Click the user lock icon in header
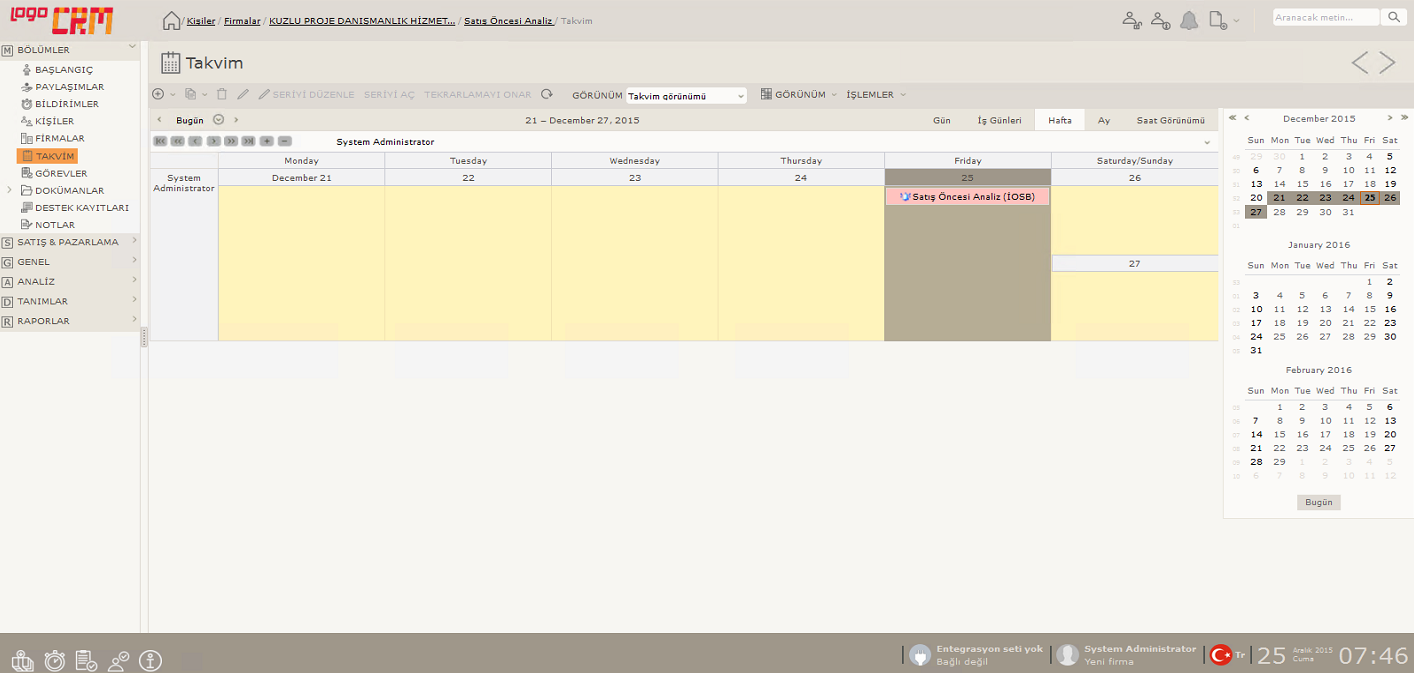Image resolution: width=1414 pixels, height=673 pixels. point(1132,20)
